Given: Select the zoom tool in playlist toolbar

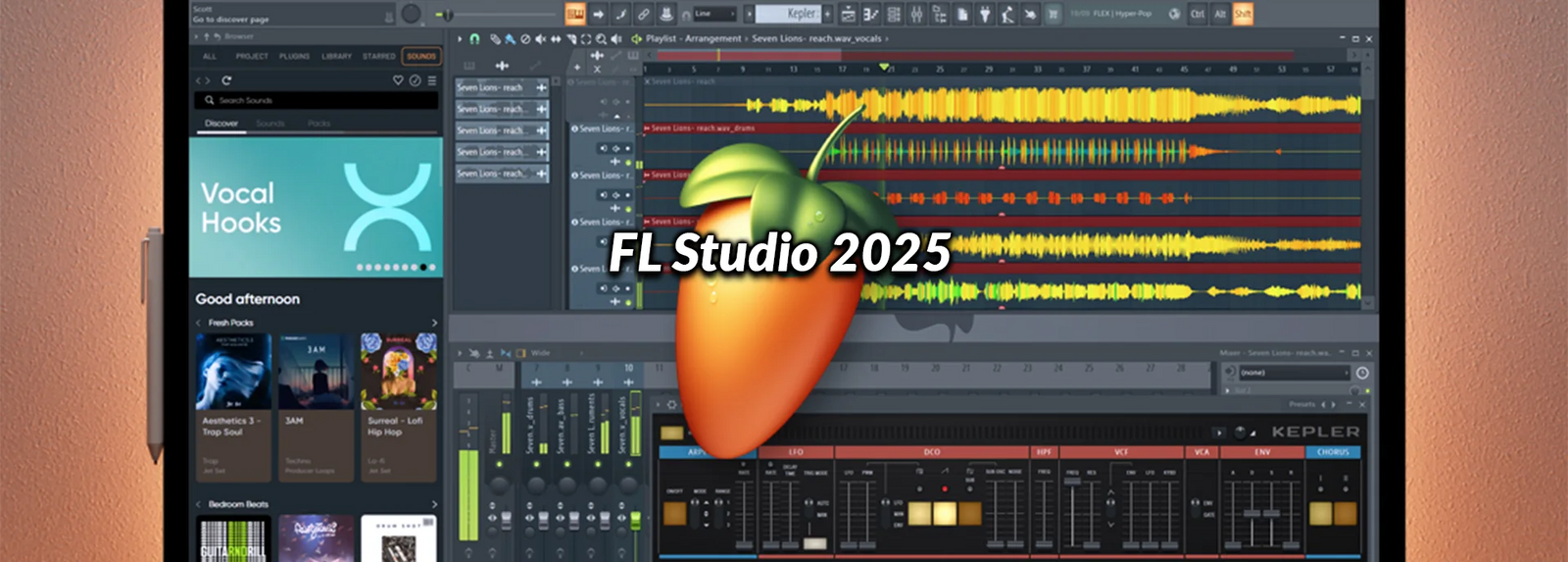Looking at the screenshot, I should 601,39.
